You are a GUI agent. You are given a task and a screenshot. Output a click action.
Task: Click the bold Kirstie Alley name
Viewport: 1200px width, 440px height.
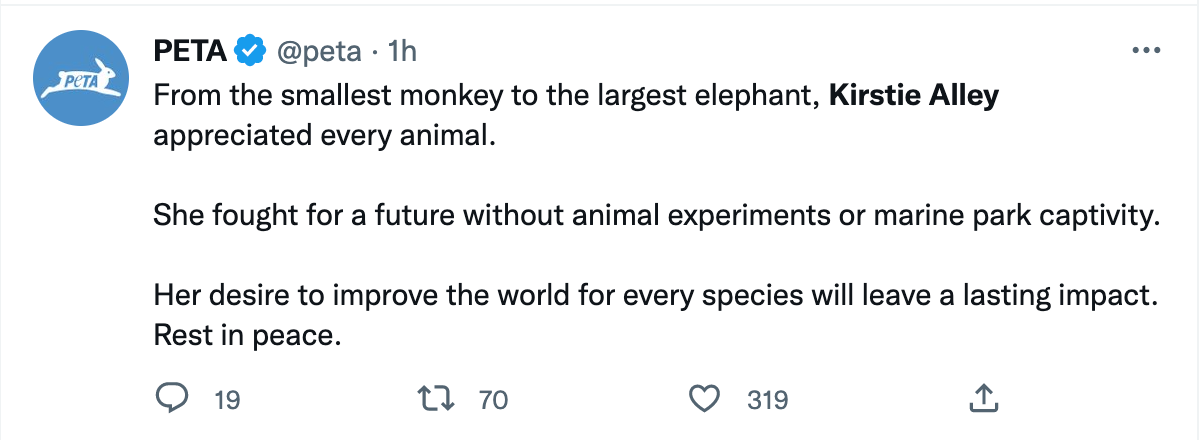[914, 97]
